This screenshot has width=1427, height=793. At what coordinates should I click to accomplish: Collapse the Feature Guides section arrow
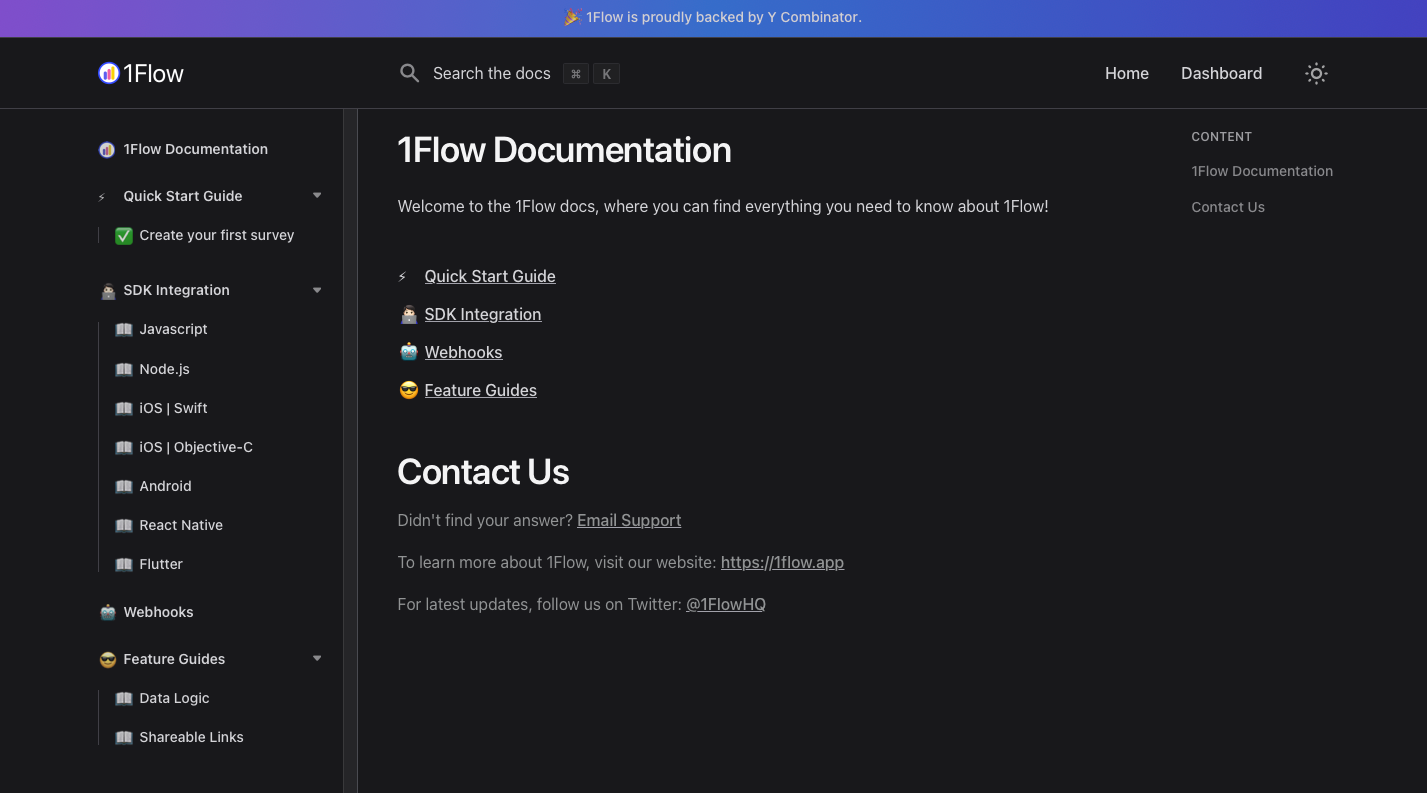(x=317, y=659)
